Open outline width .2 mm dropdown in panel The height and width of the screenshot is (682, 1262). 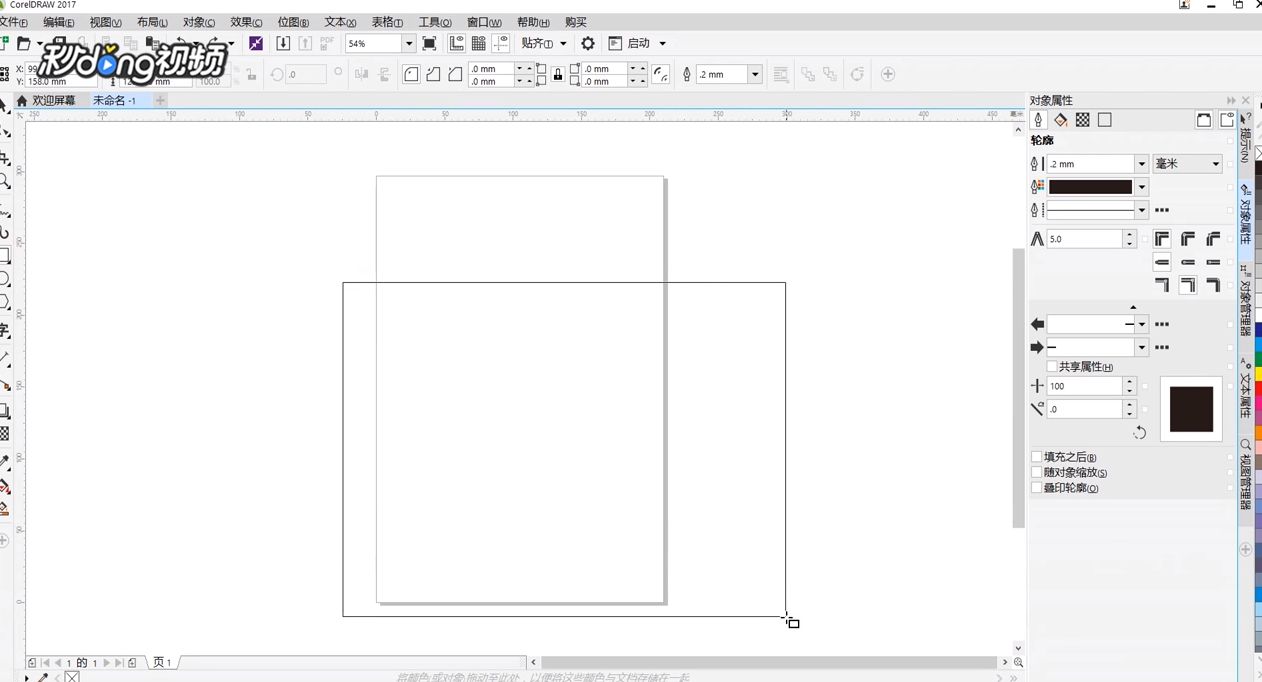pos(1141,164)
